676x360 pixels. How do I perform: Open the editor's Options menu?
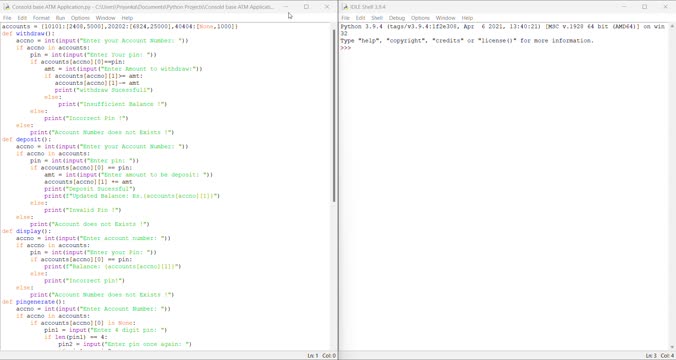point(80,18)
